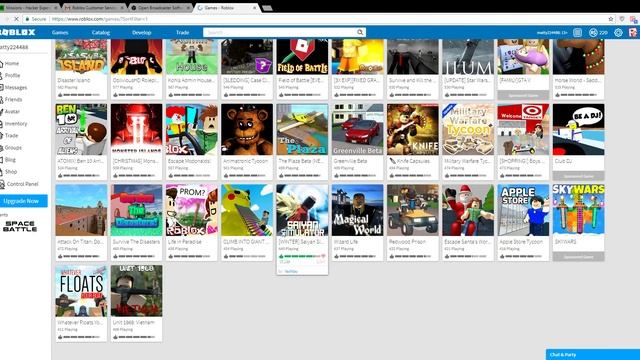
Task: Open the Develop nav menu
Action: tap(142, 32)
